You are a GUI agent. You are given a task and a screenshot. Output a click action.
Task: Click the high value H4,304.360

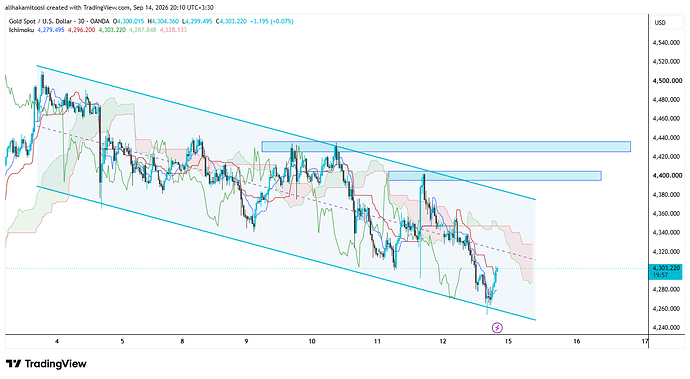point(163,21)
